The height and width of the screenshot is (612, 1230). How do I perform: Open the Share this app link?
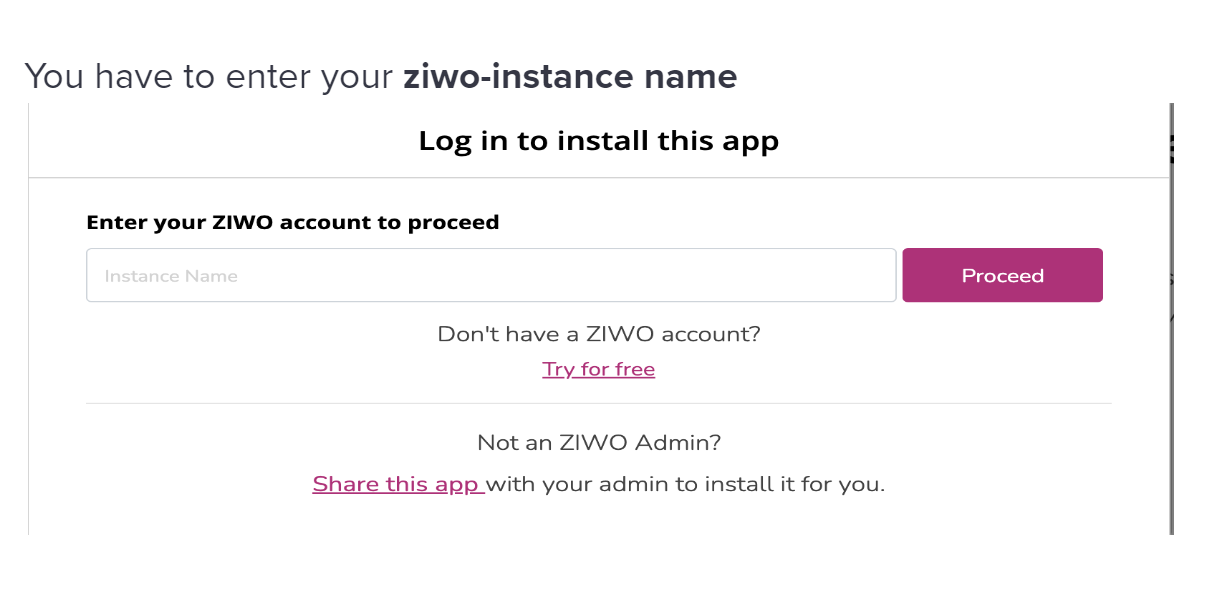pos(398,484)
